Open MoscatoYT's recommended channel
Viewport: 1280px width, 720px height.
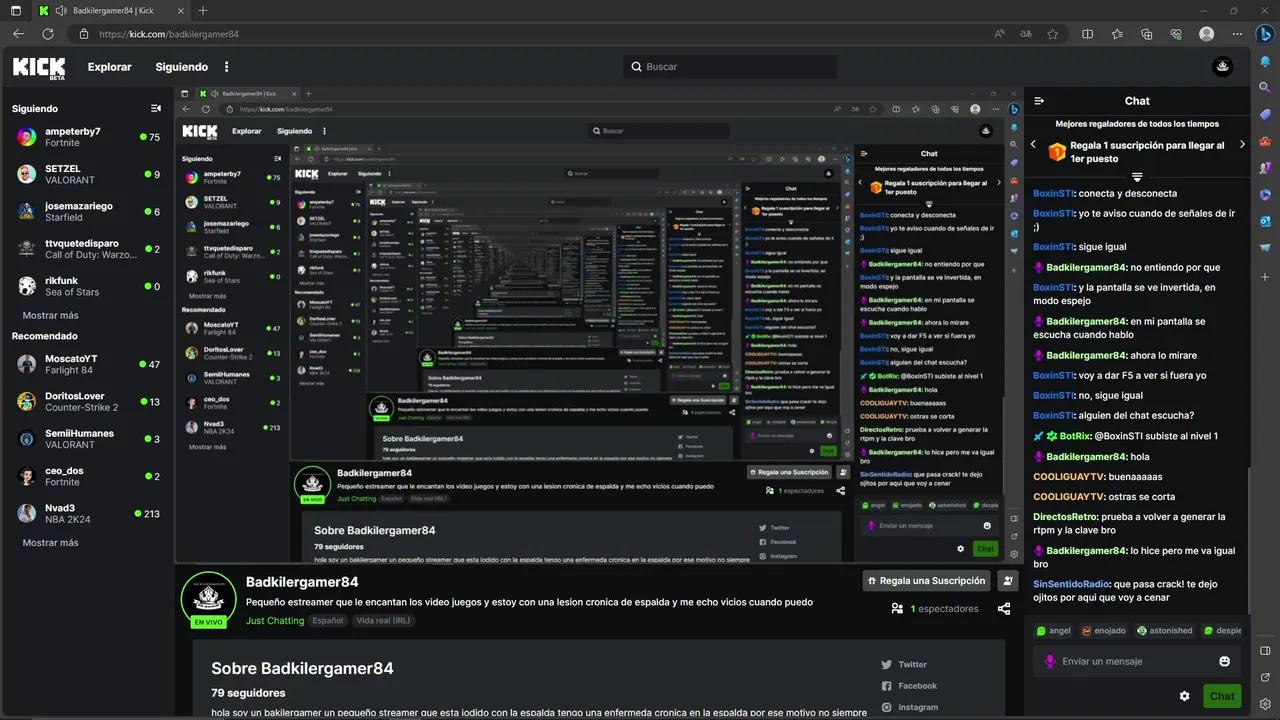click(x=86, y=364)
